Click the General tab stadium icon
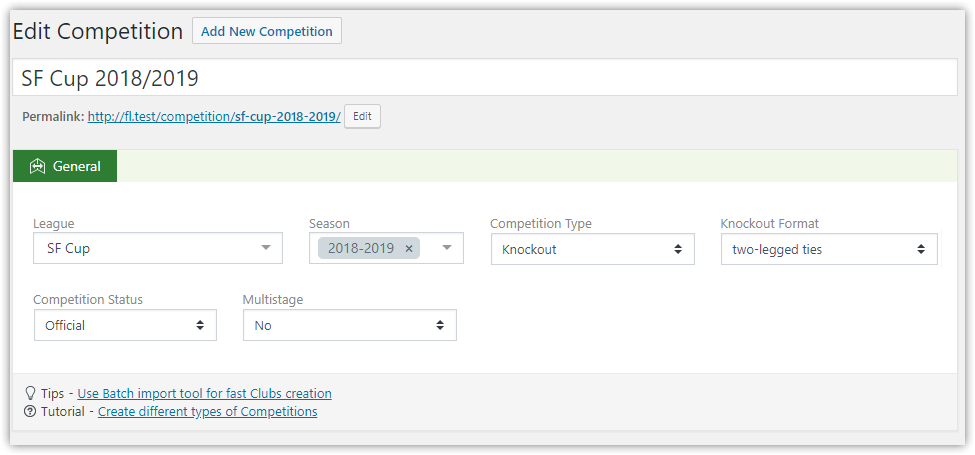This screenshot has height=455, width=975. [x=38, y=166]
